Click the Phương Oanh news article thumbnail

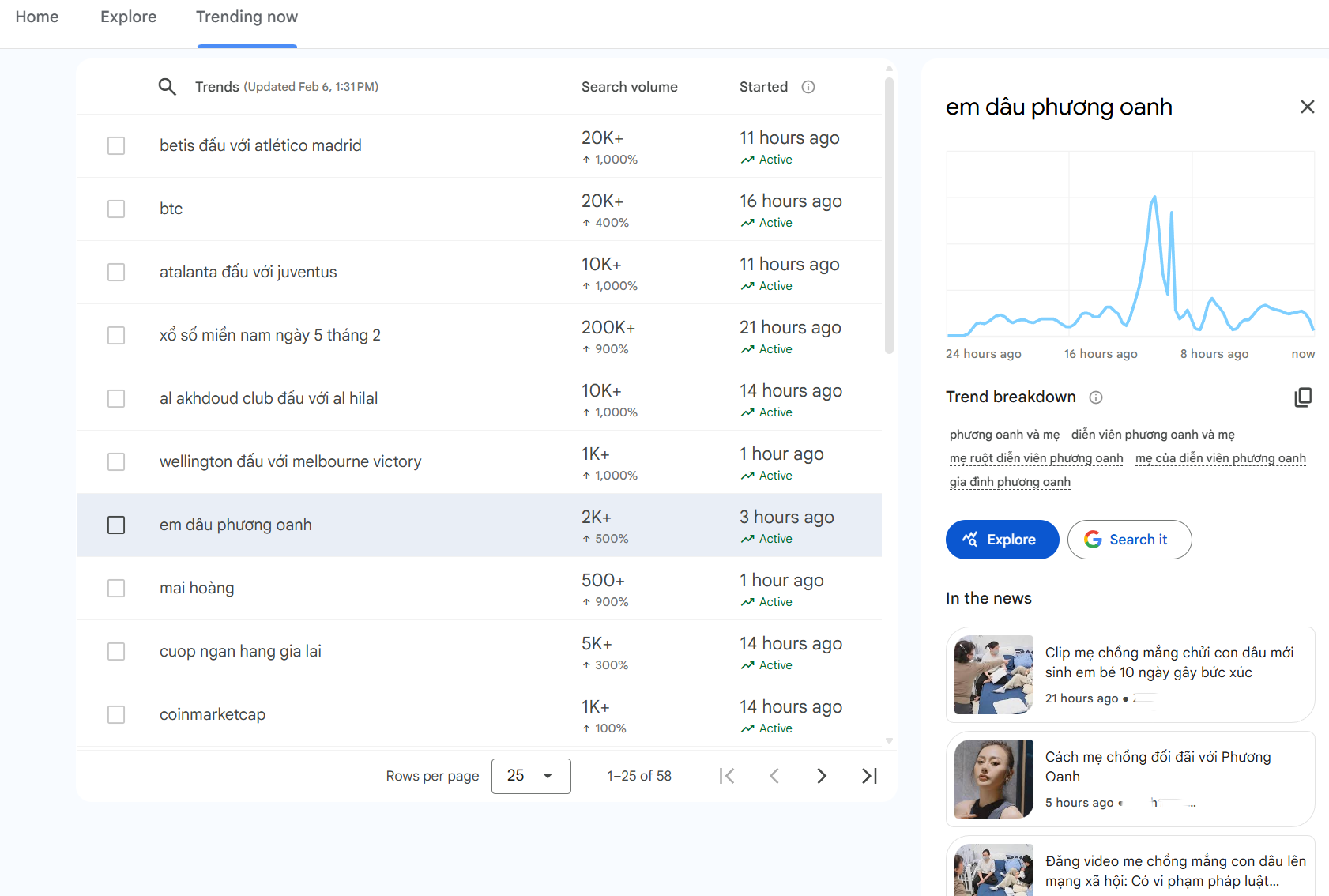point(992,779)
